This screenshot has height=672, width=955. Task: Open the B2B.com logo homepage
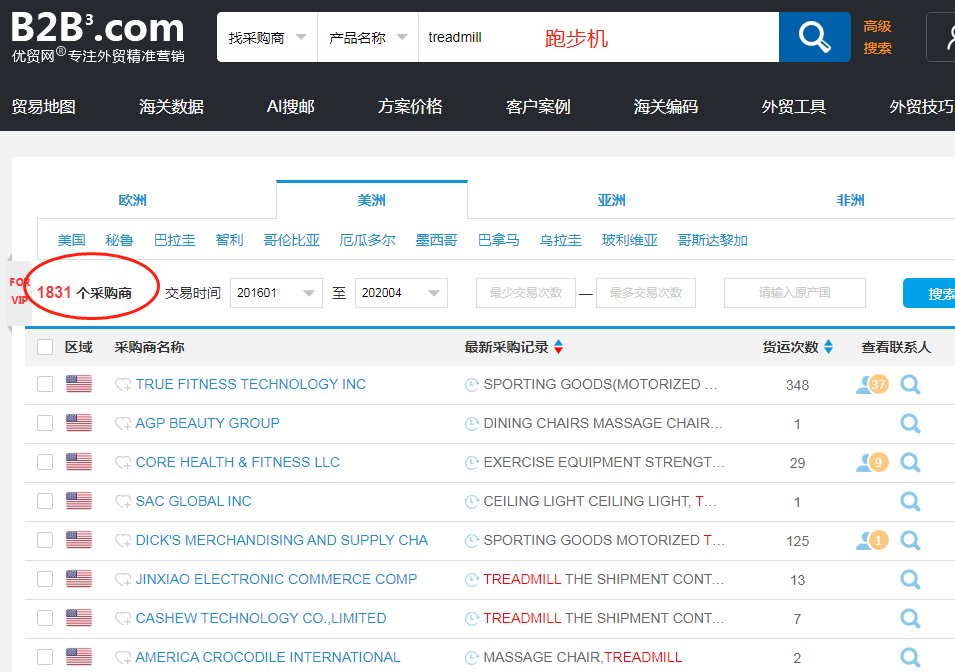coord(98,37)
